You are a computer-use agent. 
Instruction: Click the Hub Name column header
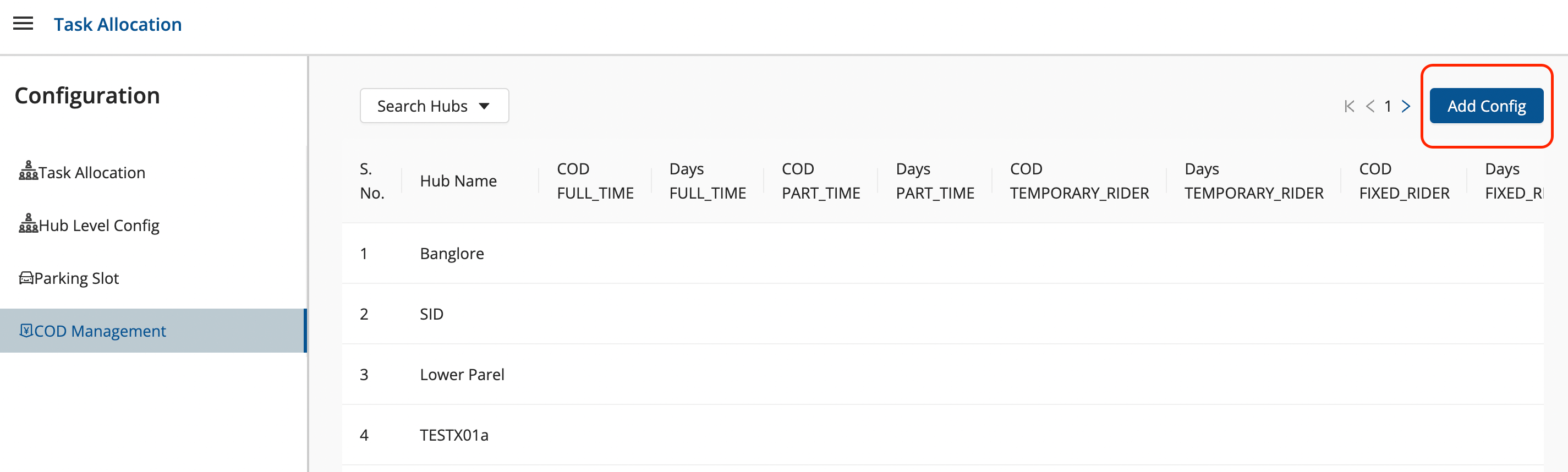(458, 180)
